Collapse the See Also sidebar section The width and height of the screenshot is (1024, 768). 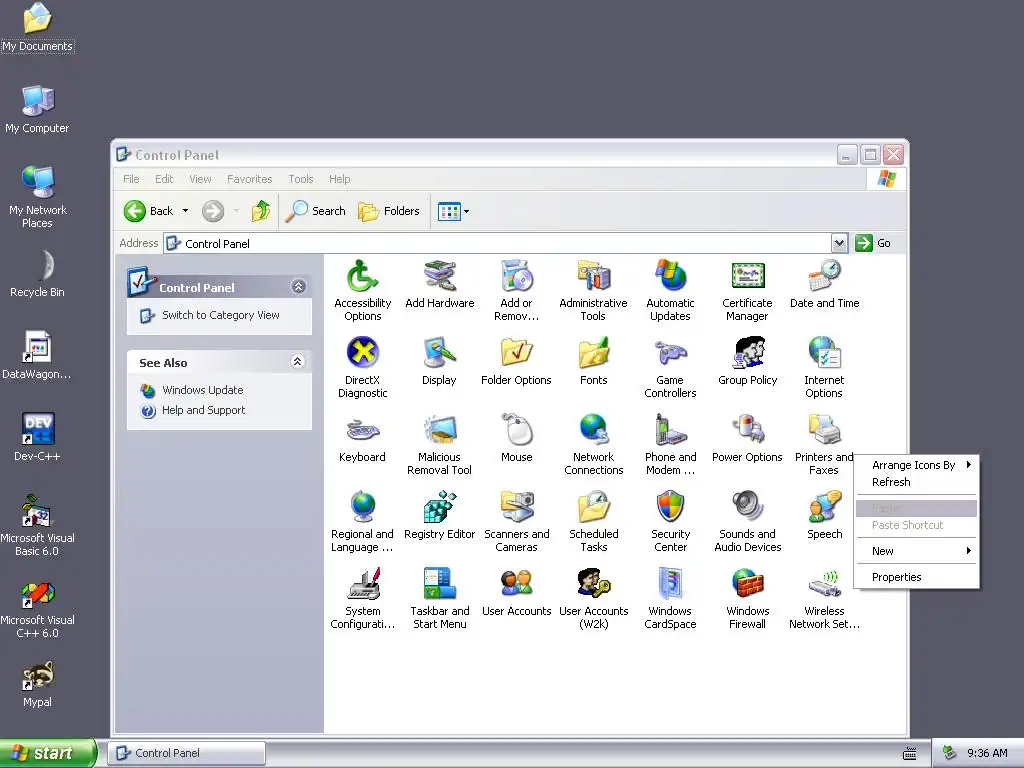tap(298, 362)
